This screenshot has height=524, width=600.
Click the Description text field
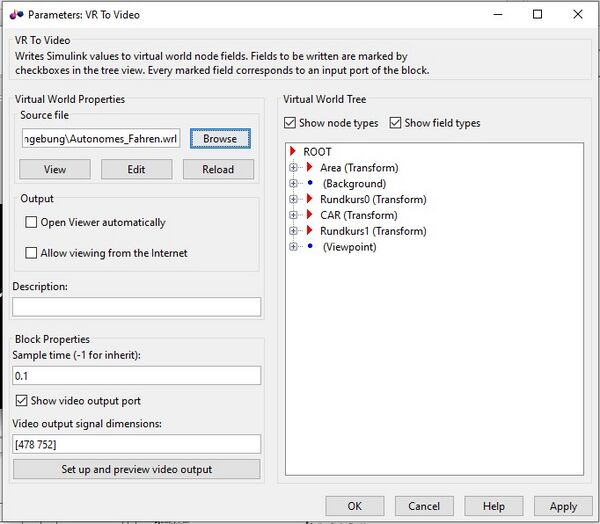[x=136, y=307]
